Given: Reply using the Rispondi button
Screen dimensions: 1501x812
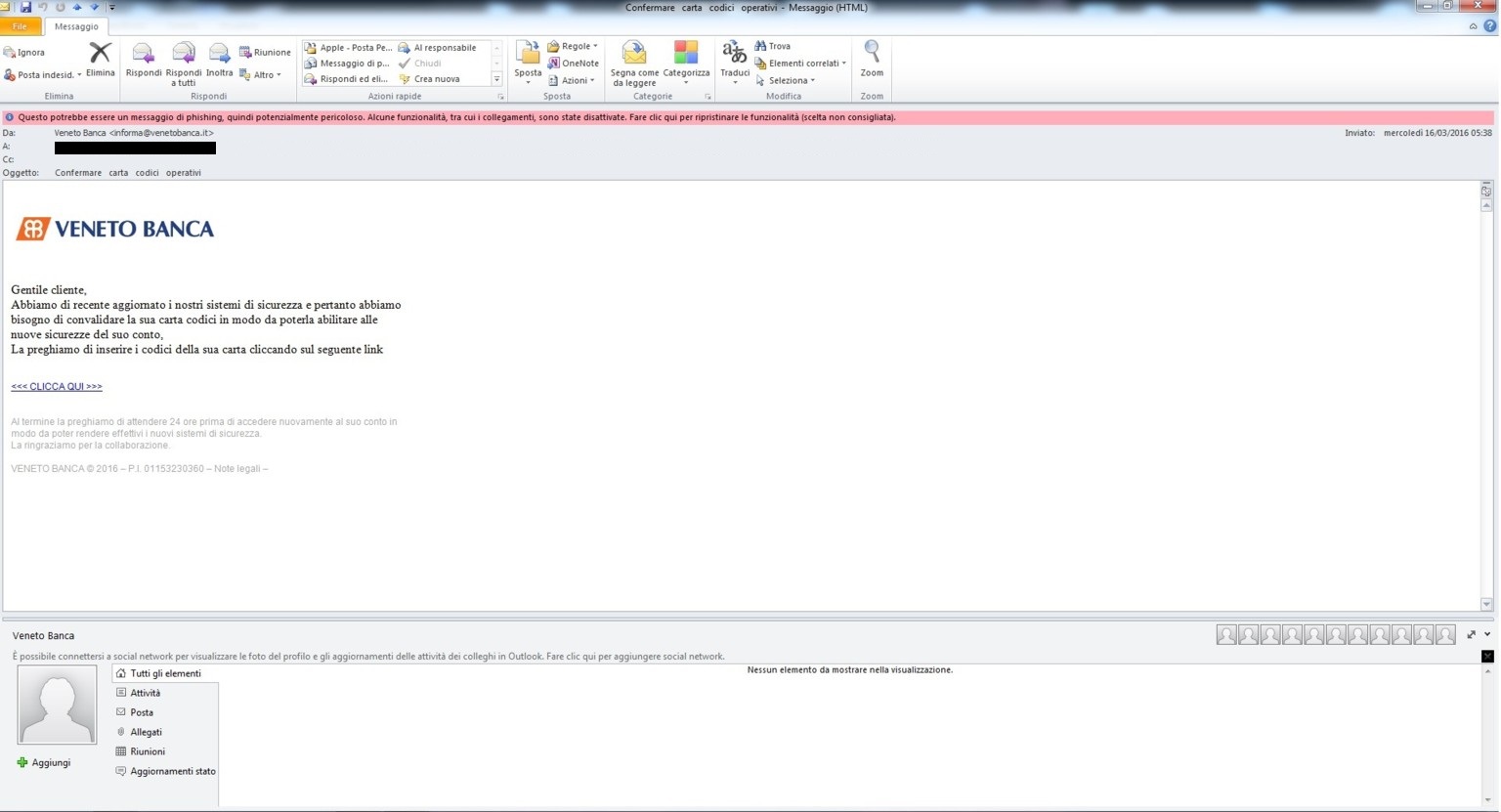Looking at the screenshot, I should [144, 61].
